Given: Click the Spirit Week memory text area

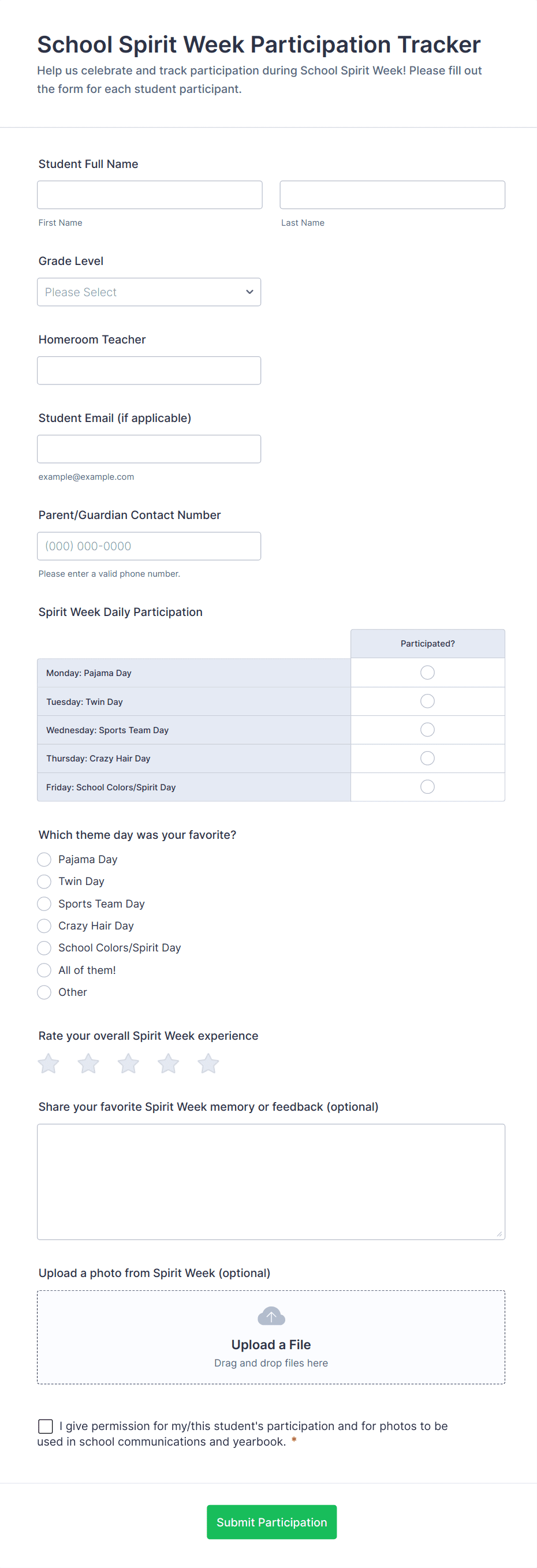Looking at the screenshot, I should click(x=271, y=1181).
